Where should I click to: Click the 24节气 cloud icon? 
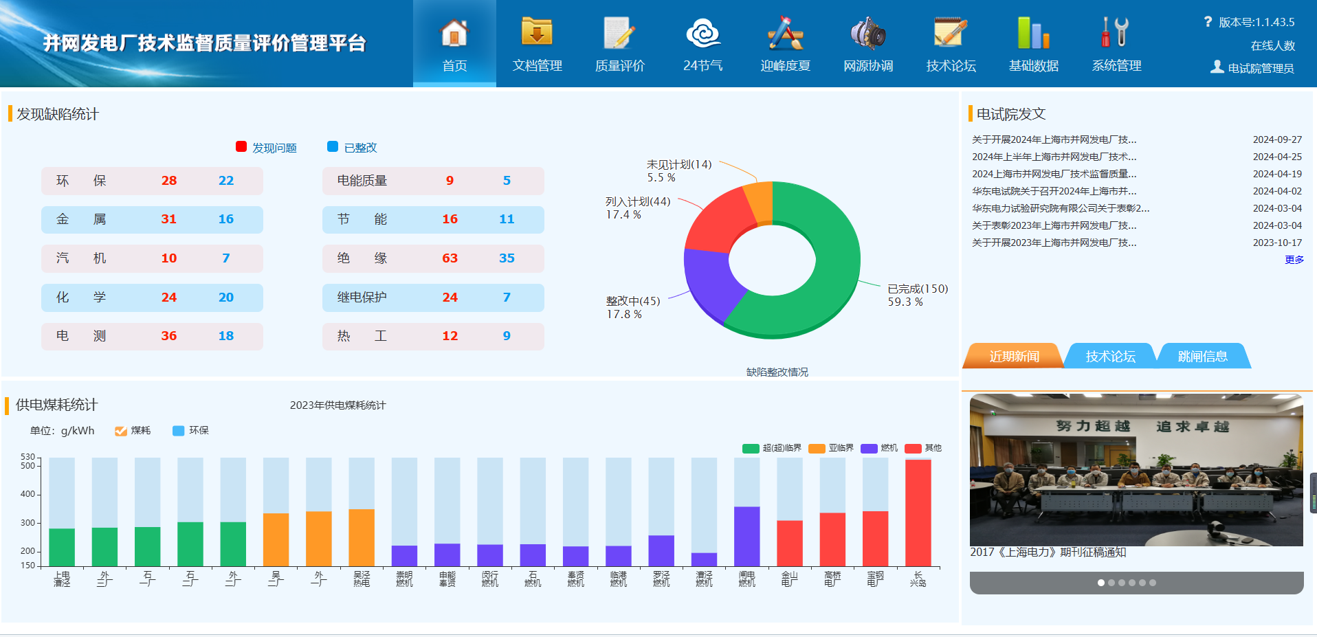point(703,33)
